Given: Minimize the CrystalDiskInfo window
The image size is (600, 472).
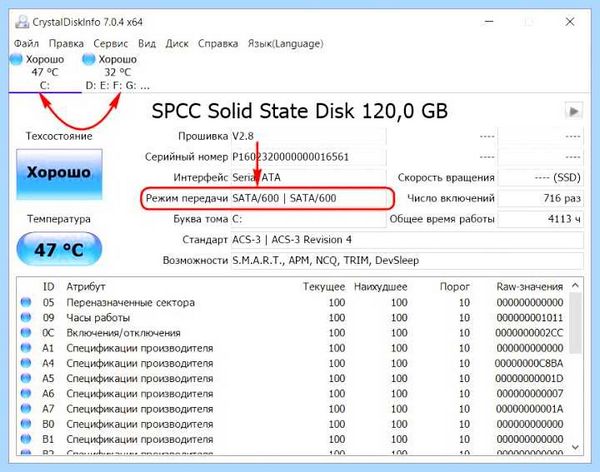Looking at the screenshot, I should [489, 22].
